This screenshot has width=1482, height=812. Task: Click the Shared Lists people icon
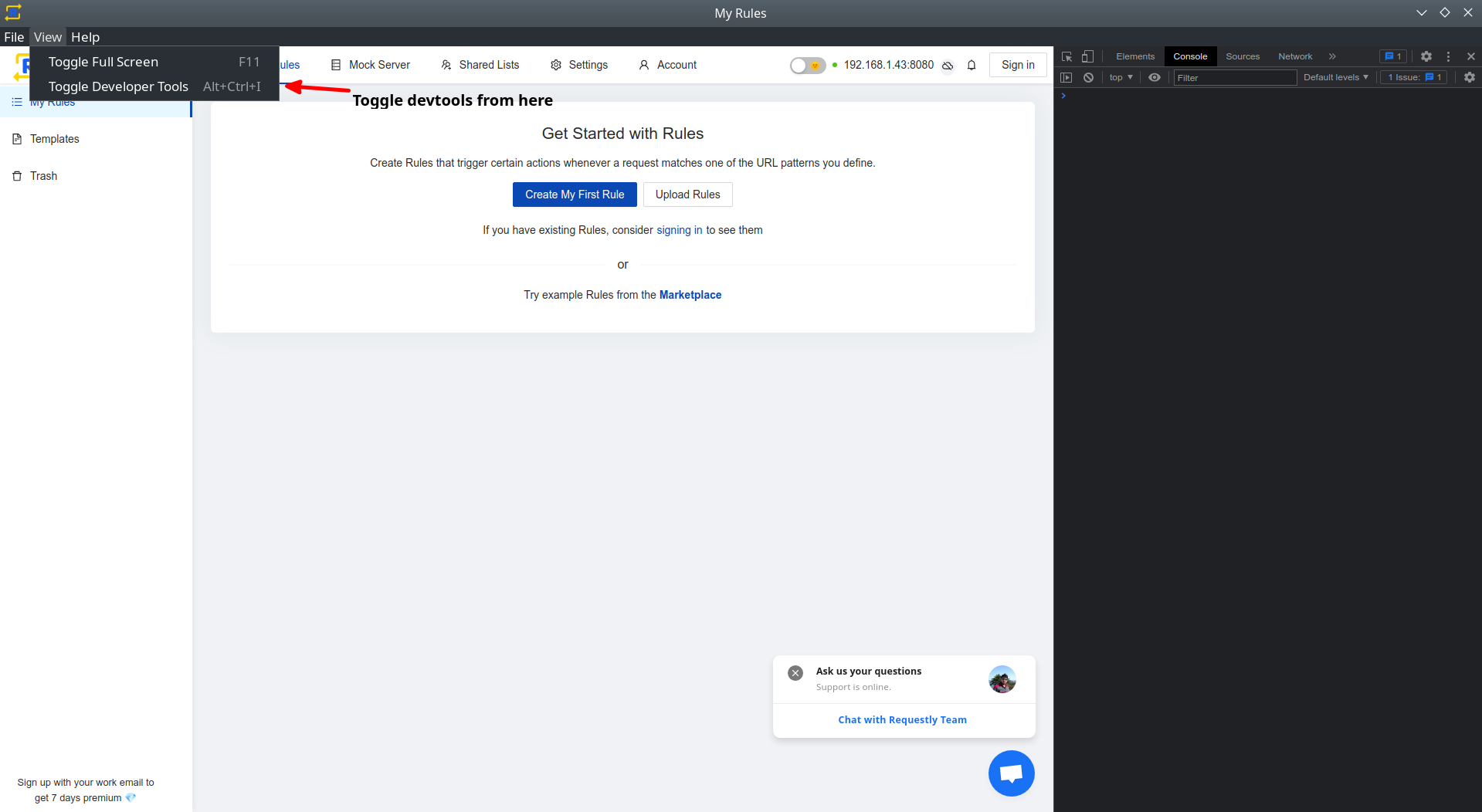(446, 65)
